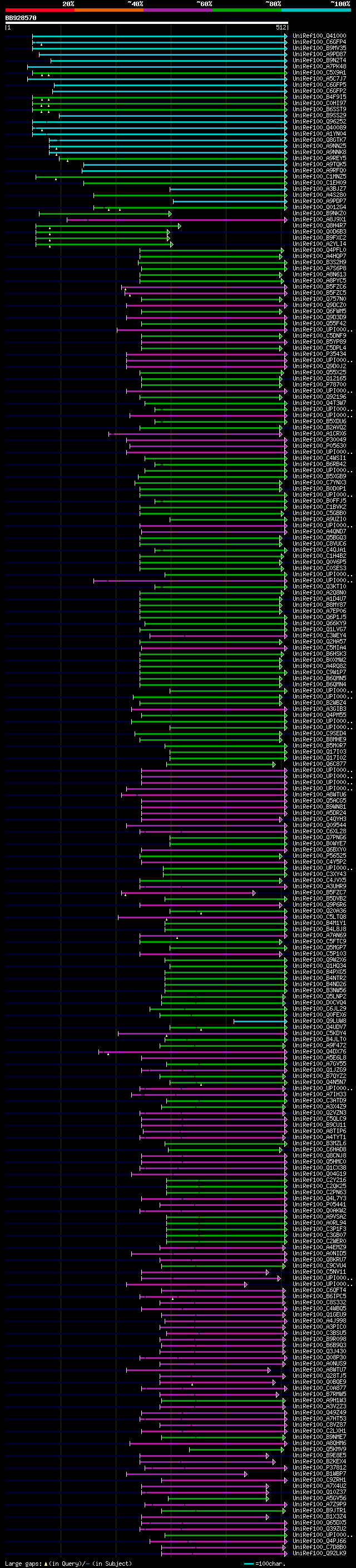Select the UniRef100_Q6FWM5 label
Viewport: 356px width, 1568px height.
tap(319, 311)
